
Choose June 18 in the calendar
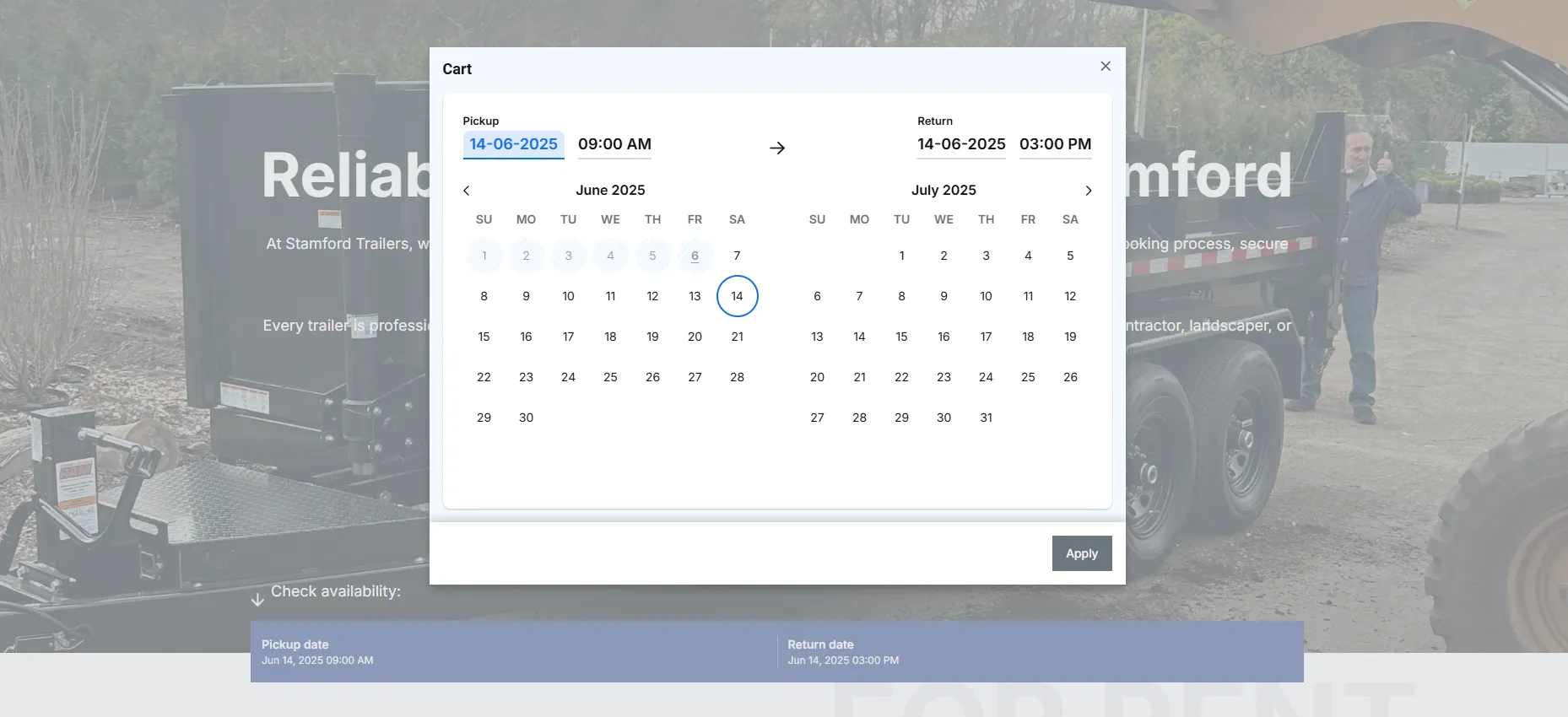click(611, 337)
